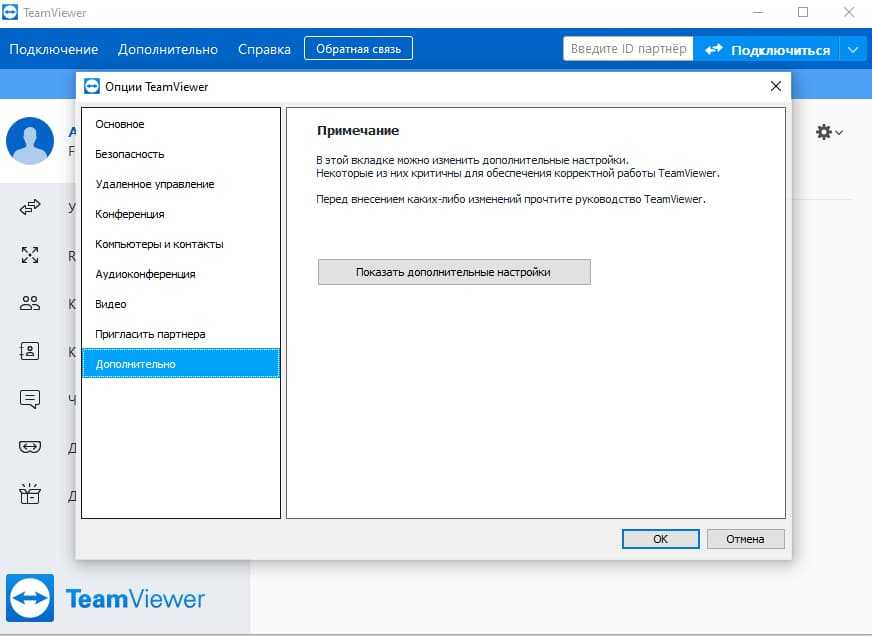Confirm with the OK button
The width and height of the screenshot is (872, 636).
tap(661, 539)
